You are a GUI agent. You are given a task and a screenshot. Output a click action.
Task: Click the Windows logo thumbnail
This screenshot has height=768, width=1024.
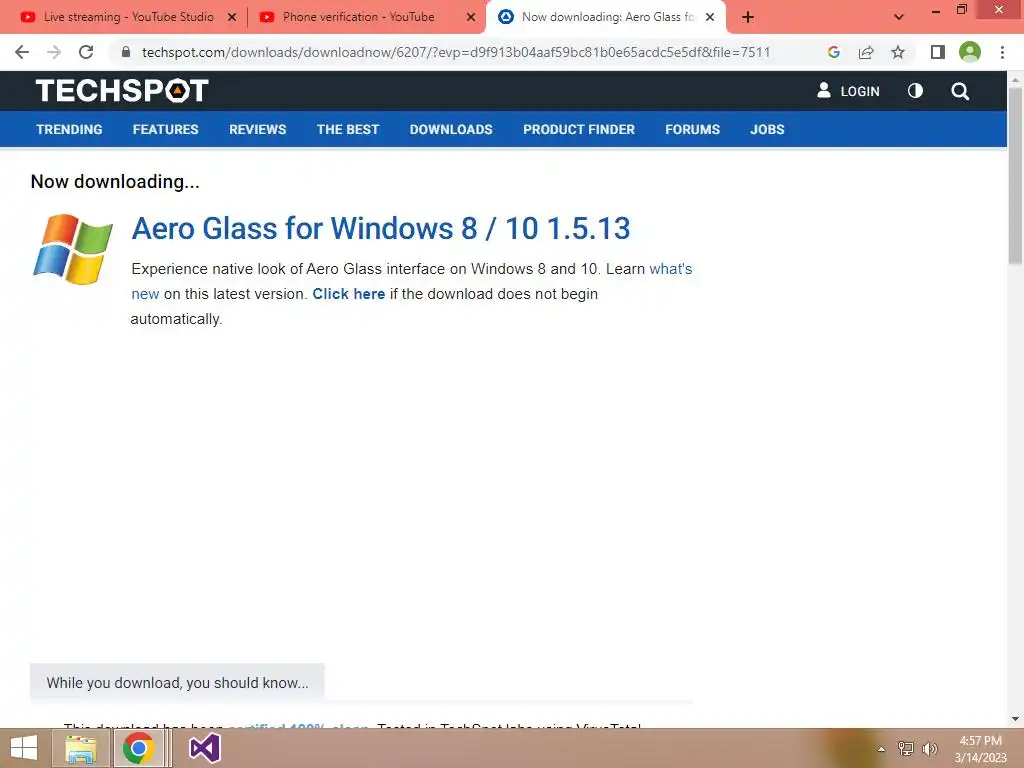click(x=72, y=249)
